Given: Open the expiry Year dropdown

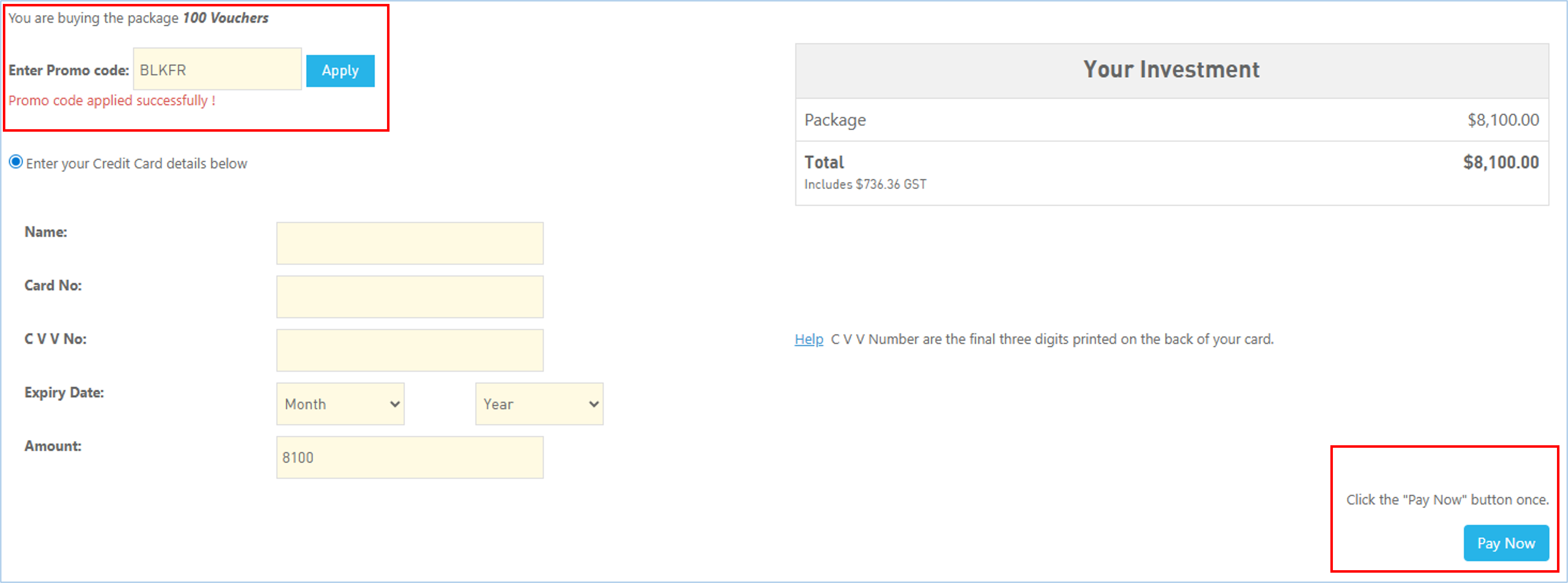Looking at the screenshot, I should coord(539,403).
